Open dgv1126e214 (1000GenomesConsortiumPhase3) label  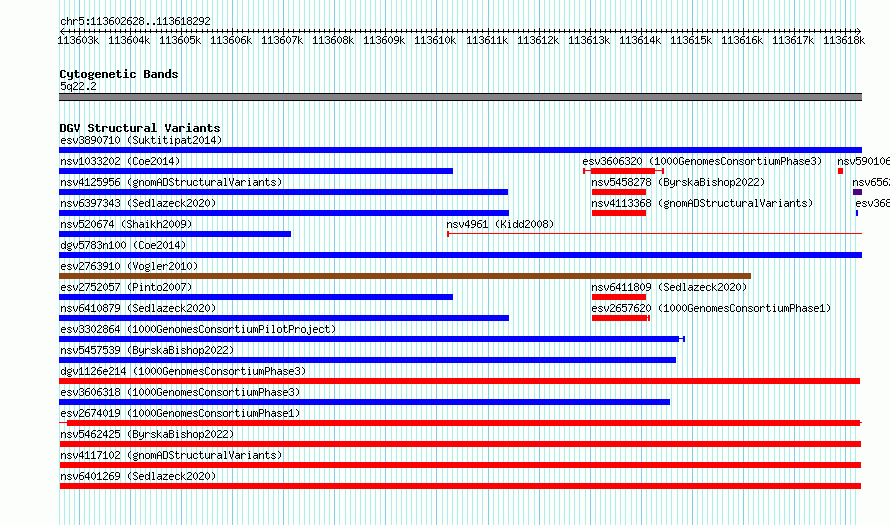click(183, 371)
